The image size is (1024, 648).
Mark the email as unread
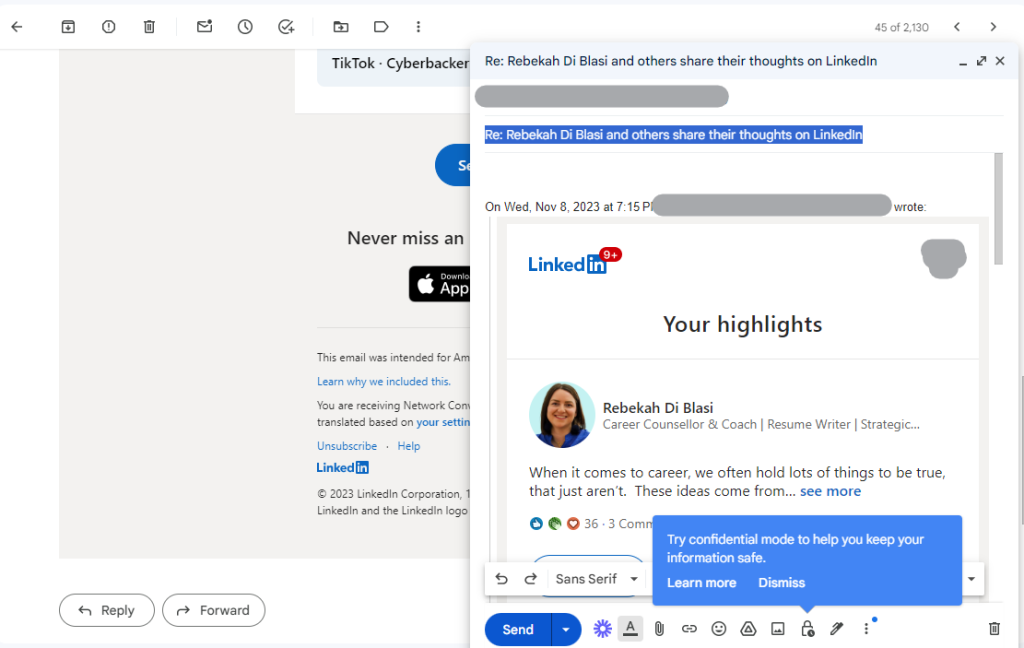[x=204, y=27]
